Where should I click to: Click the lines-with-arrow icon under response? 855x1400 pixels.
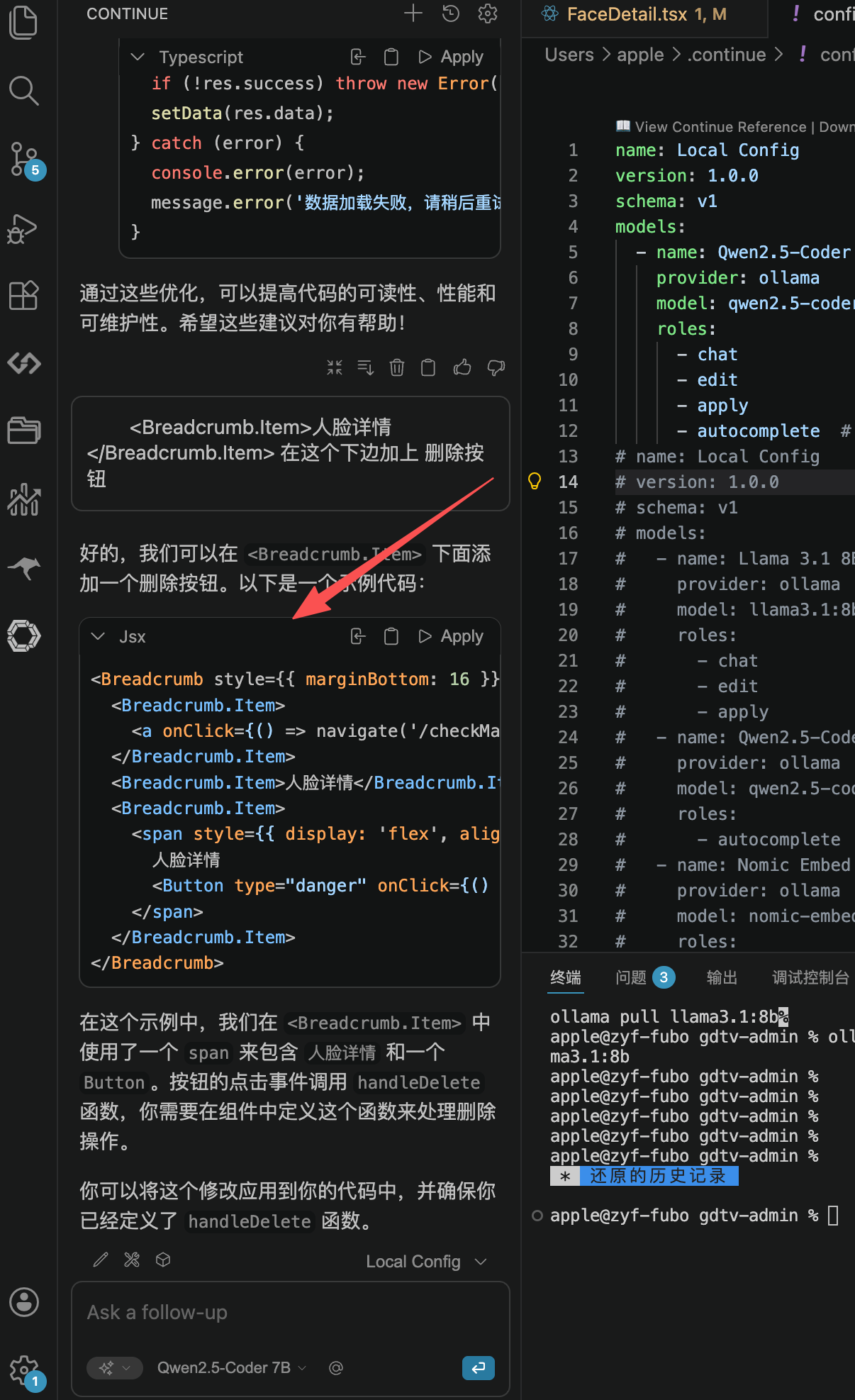pos(366,367)
